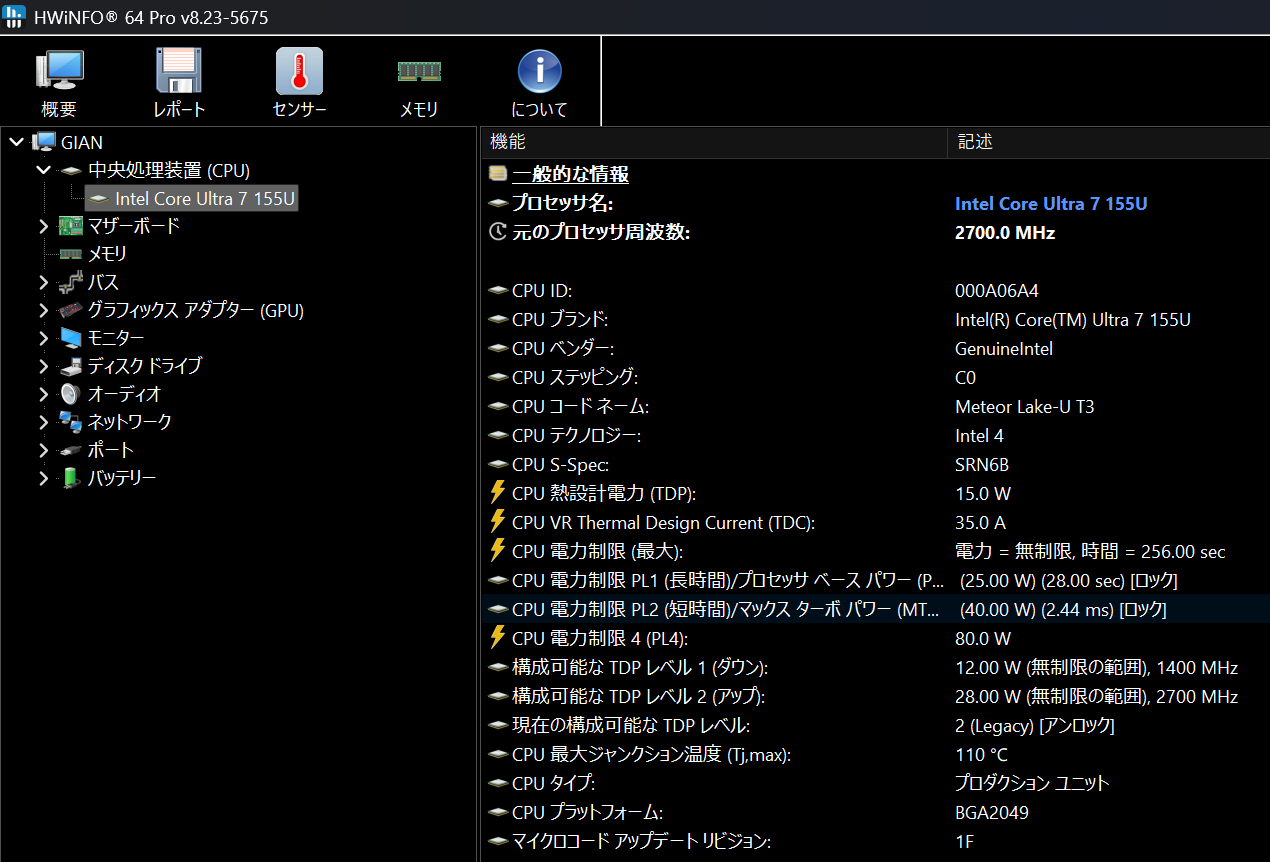Select the CPU ID row
1270x862 pixels.
(875, 290)
